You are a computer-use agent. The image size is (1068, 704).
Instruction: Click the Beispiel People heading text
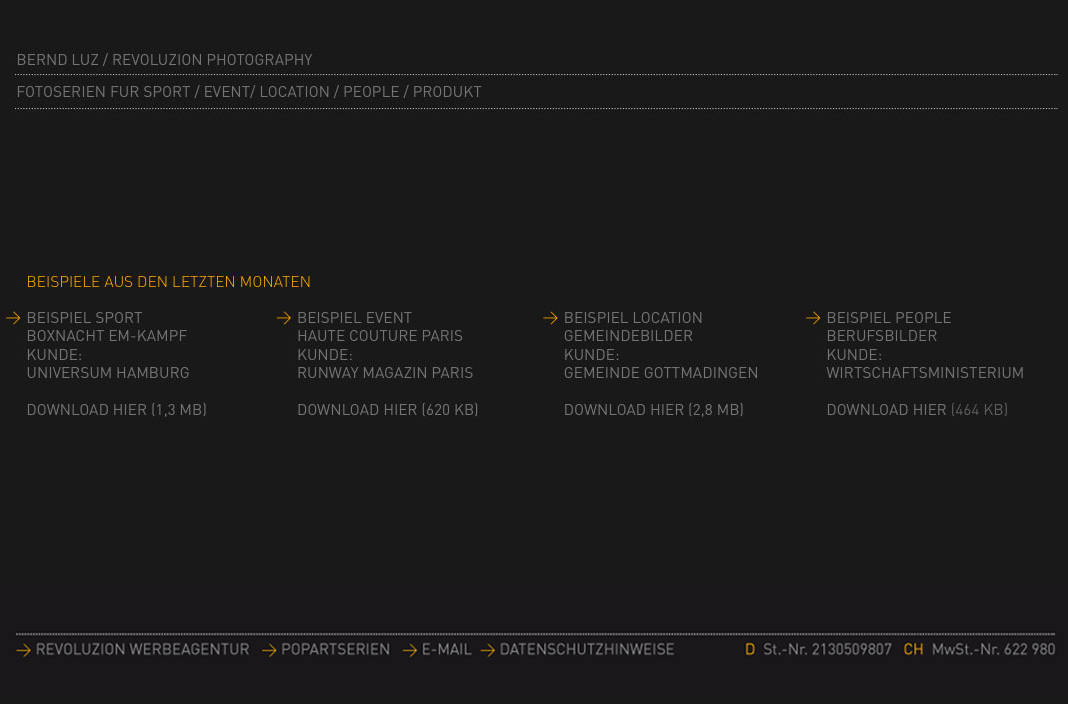(888, 318)
